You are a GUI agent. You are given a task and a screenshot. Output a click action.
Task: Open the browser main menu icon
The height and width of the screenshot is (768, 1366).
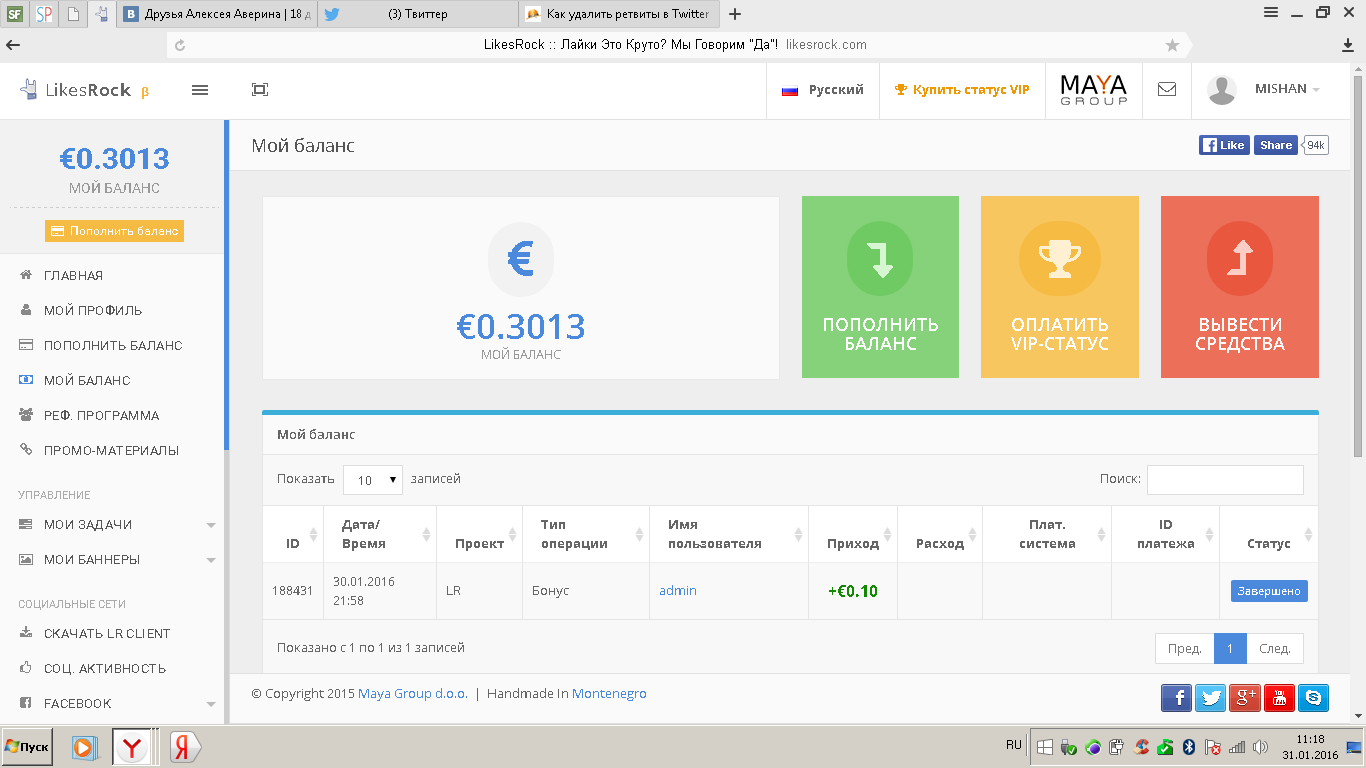coord(1271,12)
